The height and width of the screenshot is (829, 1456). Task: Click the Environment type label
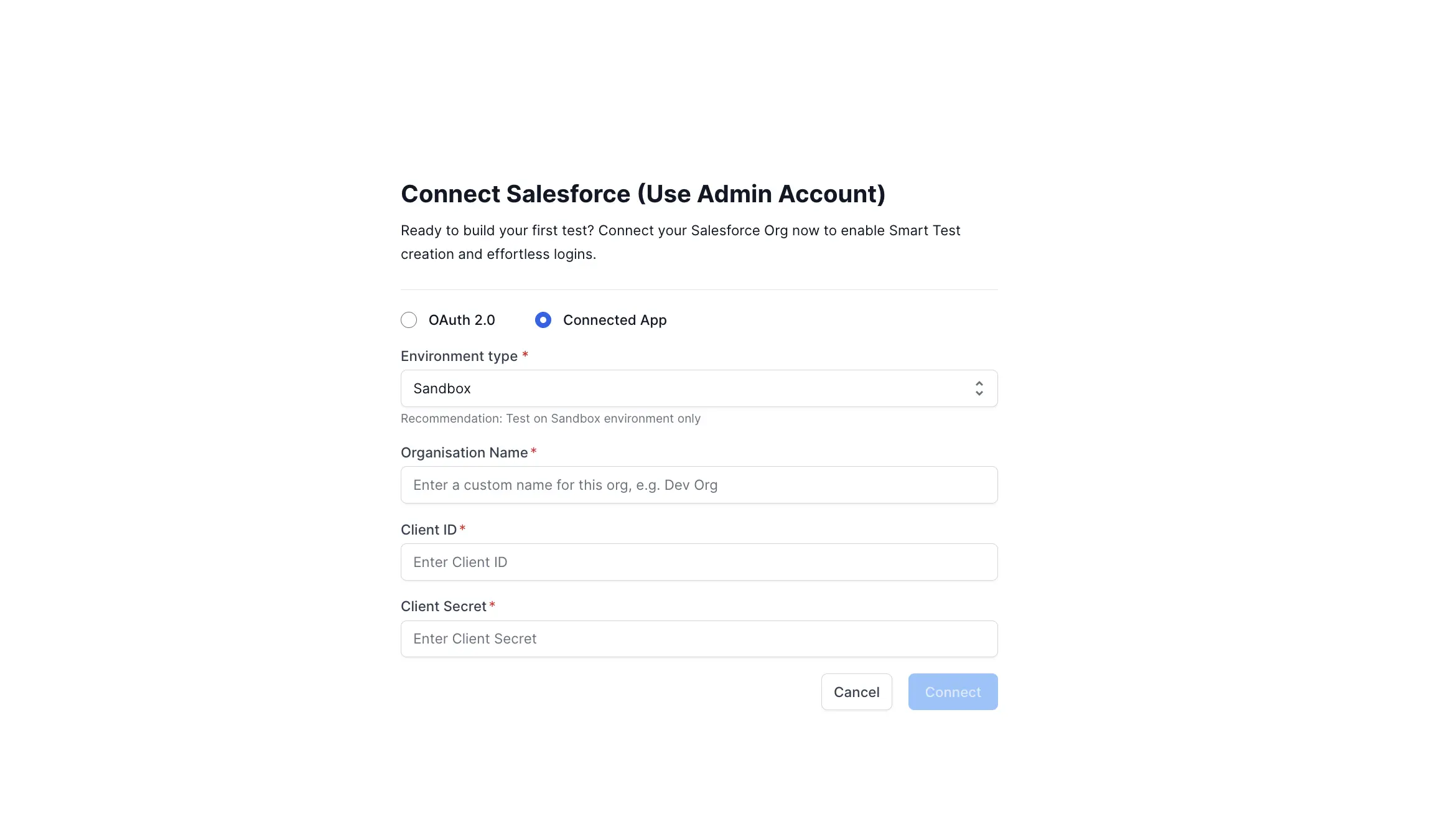[x=458, y=355]
